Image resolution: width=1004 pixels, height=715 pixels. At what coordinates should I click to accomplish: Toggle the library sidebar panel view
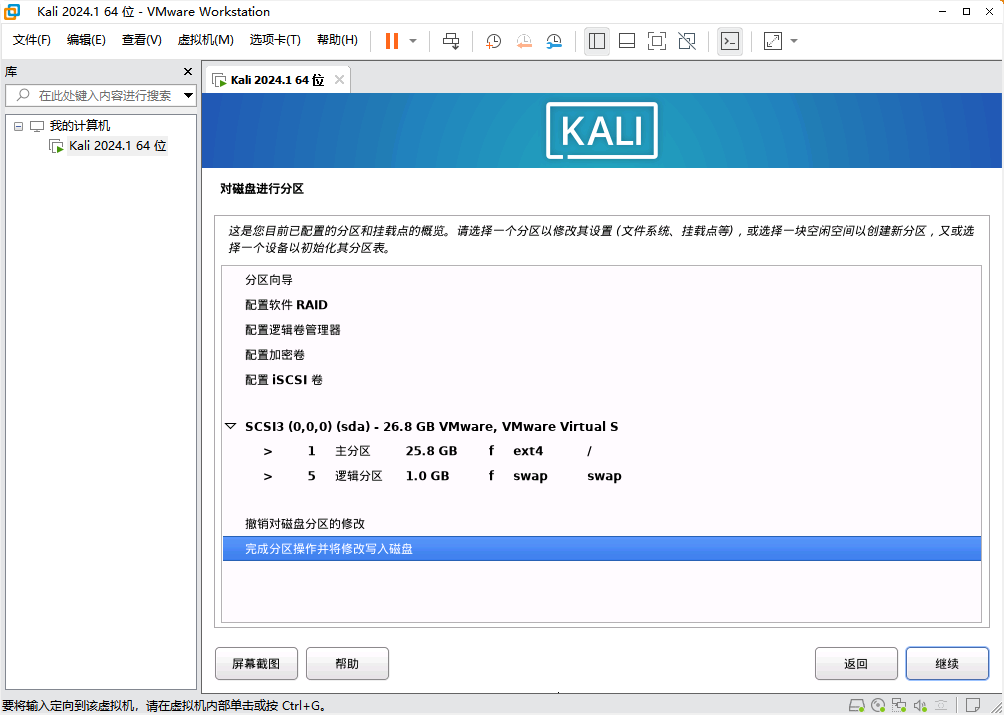pyautogui.click(x=597, y=41)
